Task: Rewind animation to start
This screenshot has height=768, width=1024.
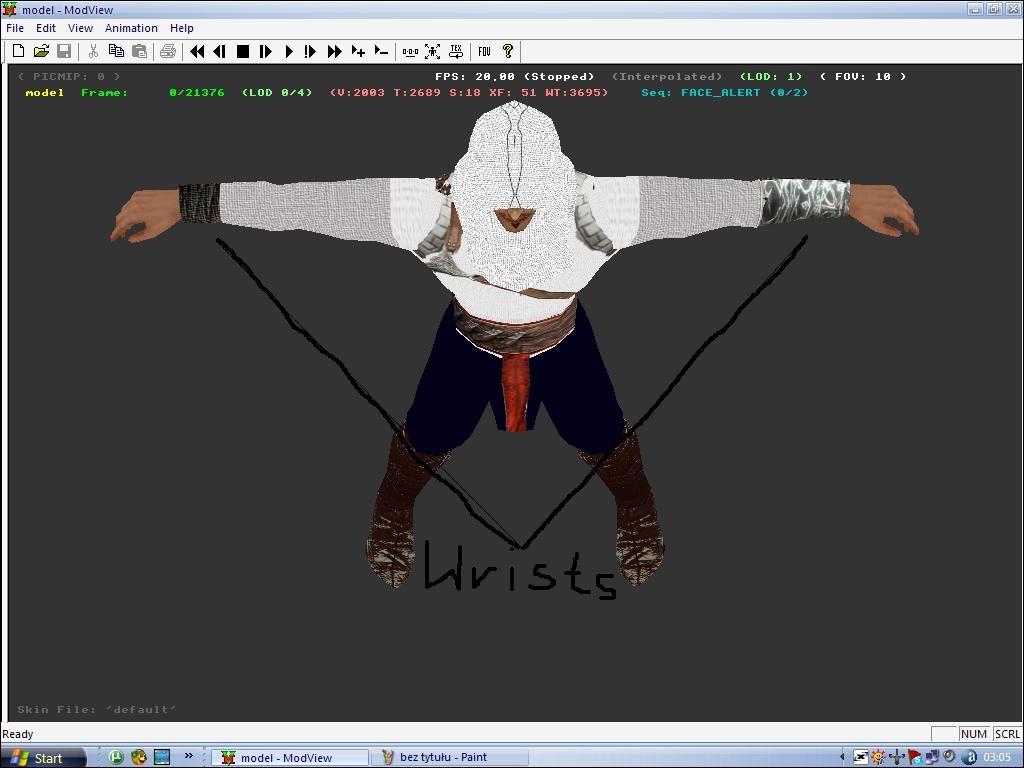Action: coord(197,51)
